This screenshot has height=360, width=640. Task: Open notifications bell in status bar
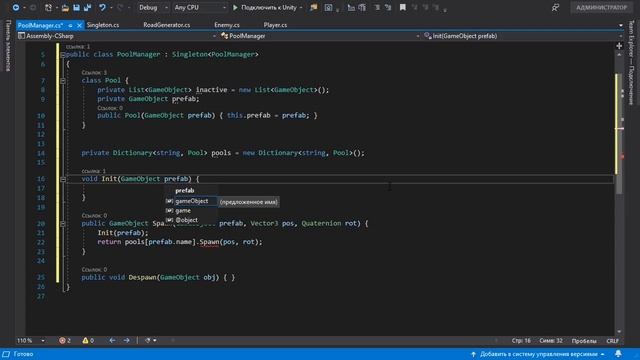coord(618,354)
